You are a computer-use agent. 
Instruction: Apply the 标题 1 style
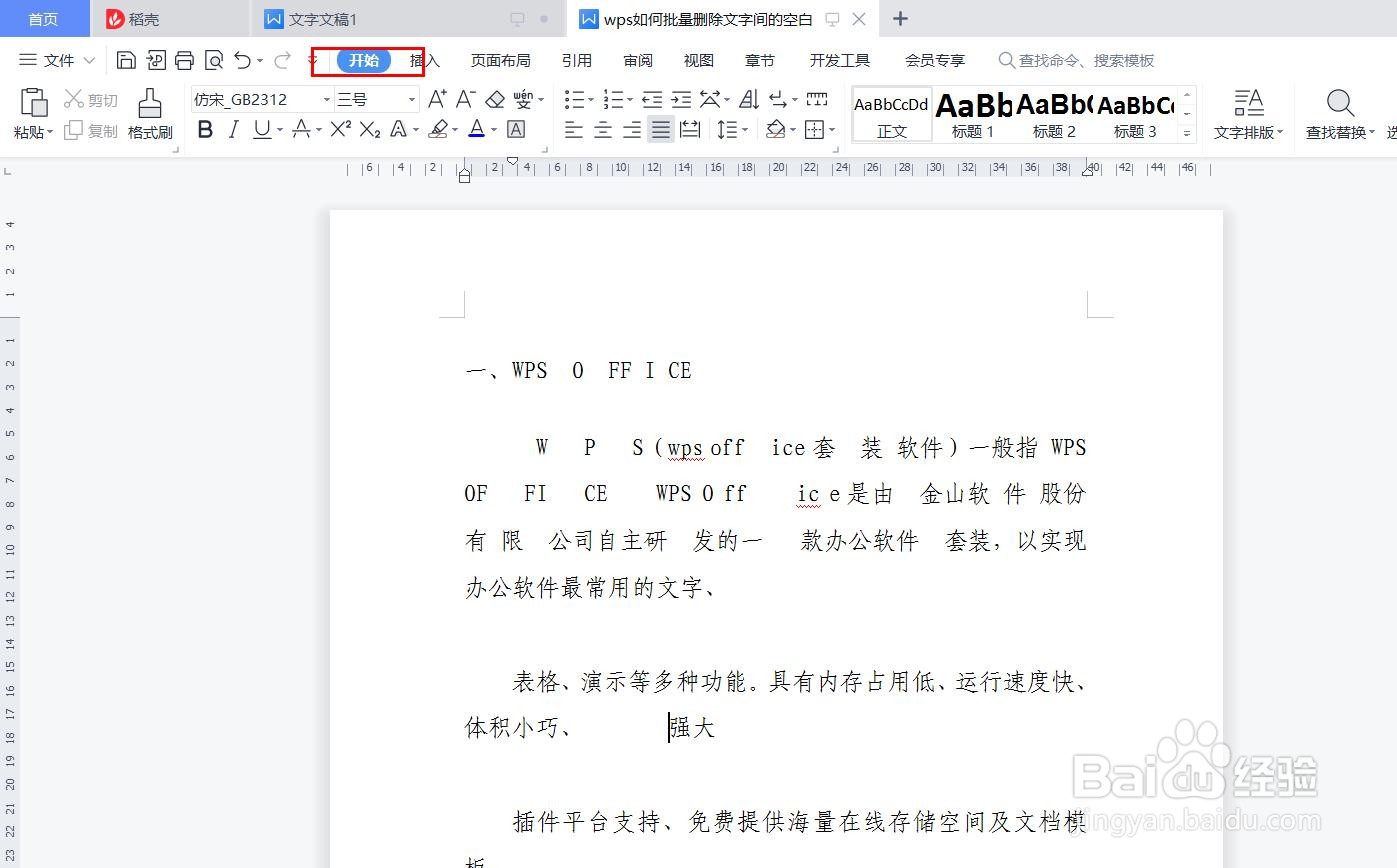tap(973, 114)
